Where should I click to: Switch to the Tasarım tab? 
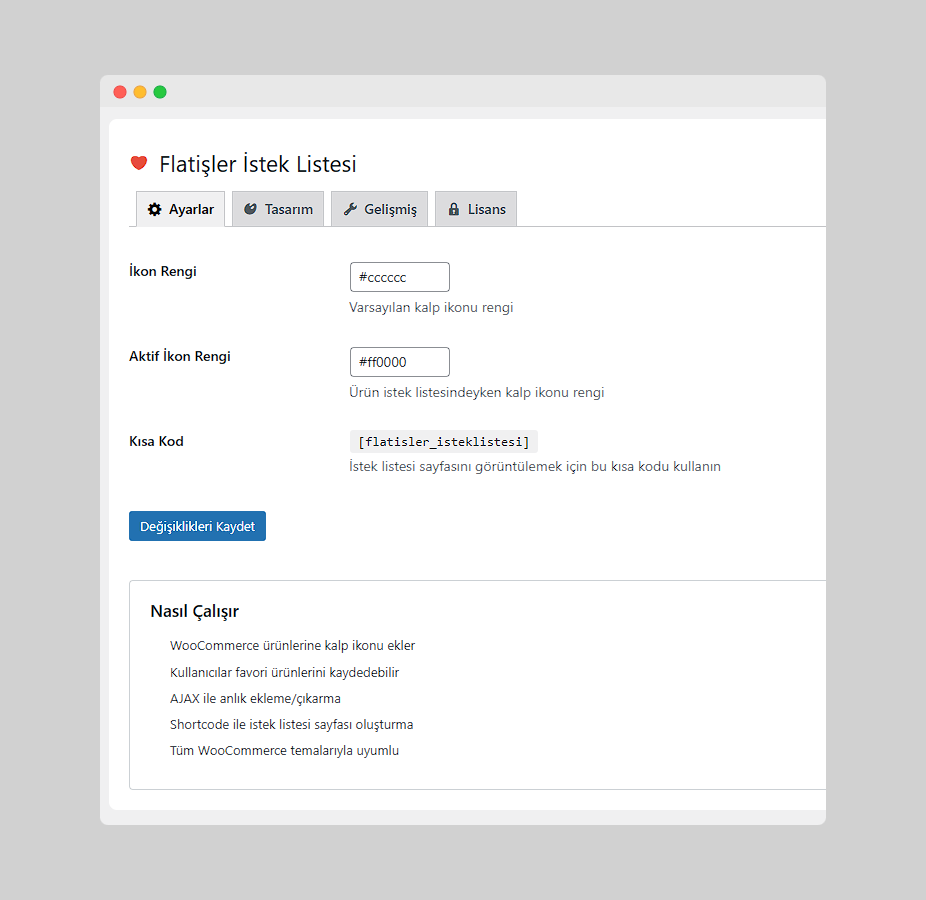(278, 208)
